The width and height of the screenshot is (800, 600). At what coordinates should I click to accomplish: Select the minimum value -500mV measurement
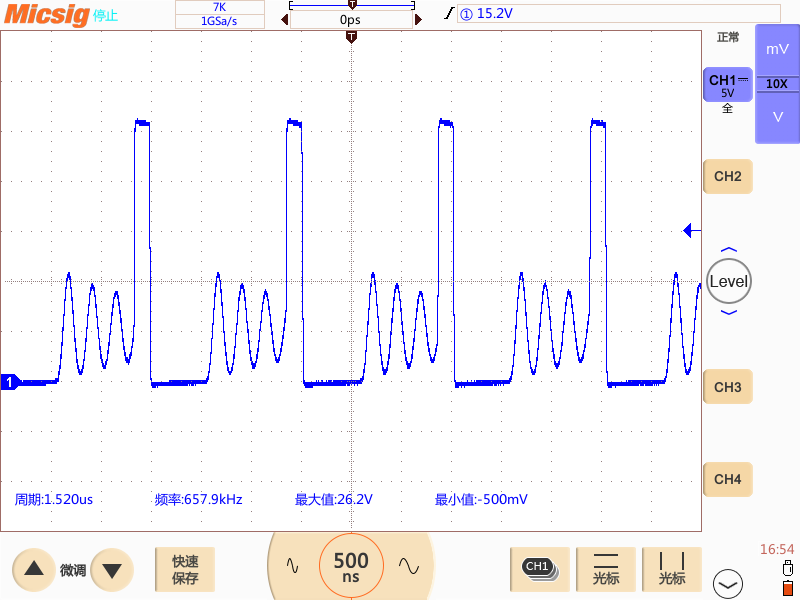point(481,499)
